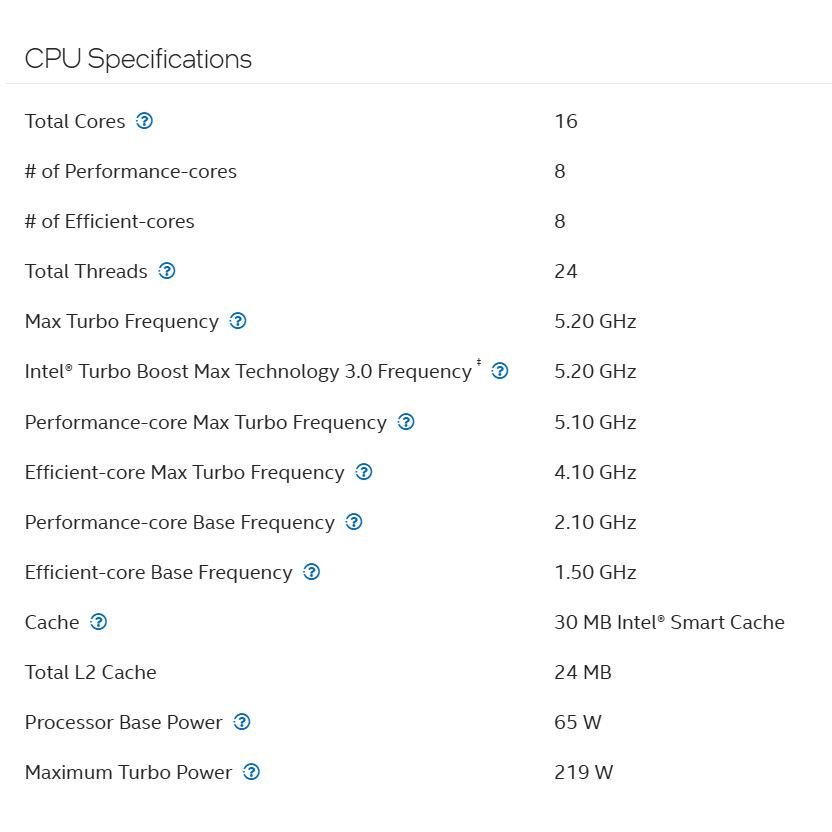This screenshot has height=832, width=832.
Task: Click the Efficient-core Base Frequency help icon
Action: coord(312,572)
